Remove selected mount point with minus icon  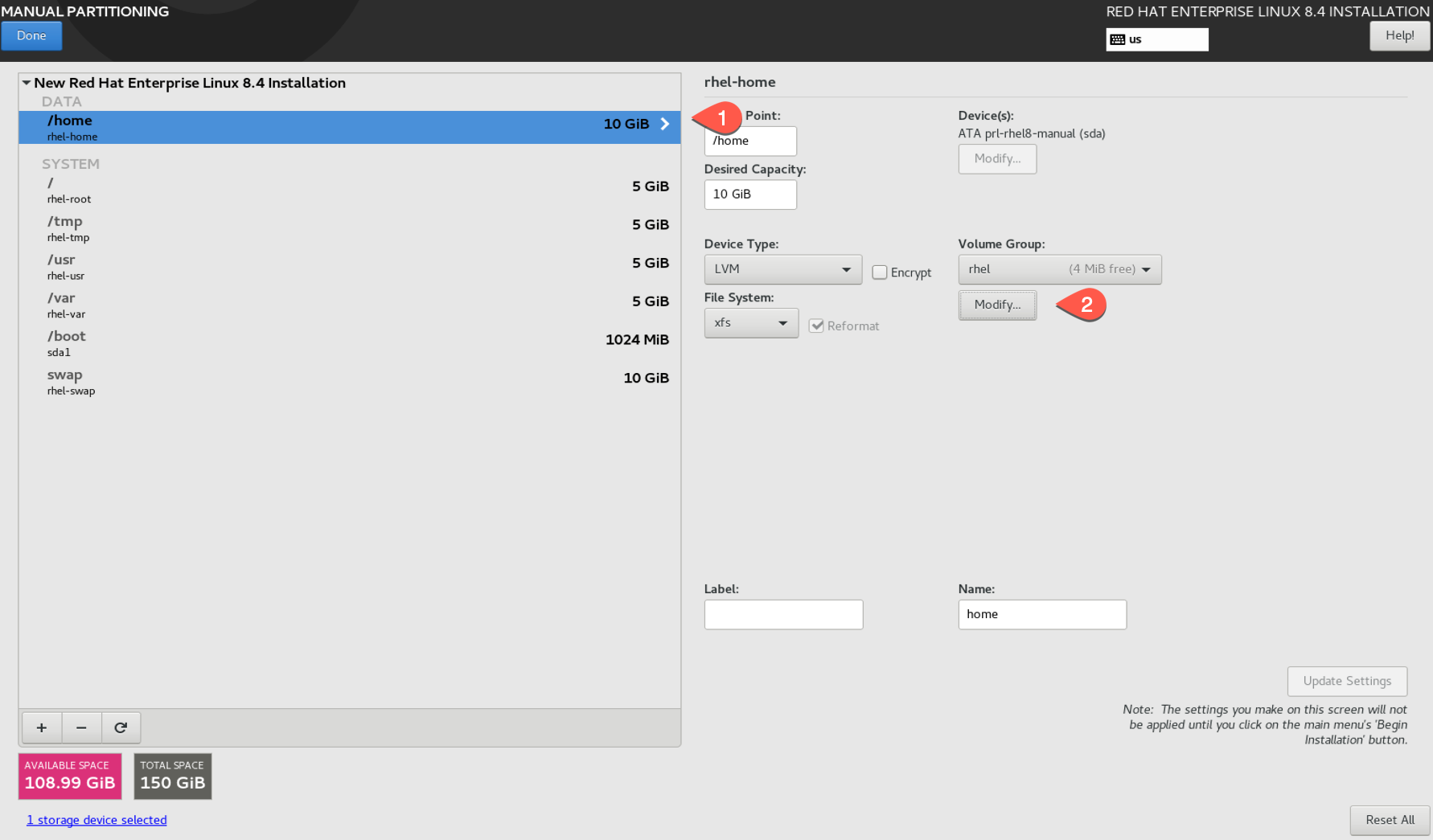pos(81,727)
